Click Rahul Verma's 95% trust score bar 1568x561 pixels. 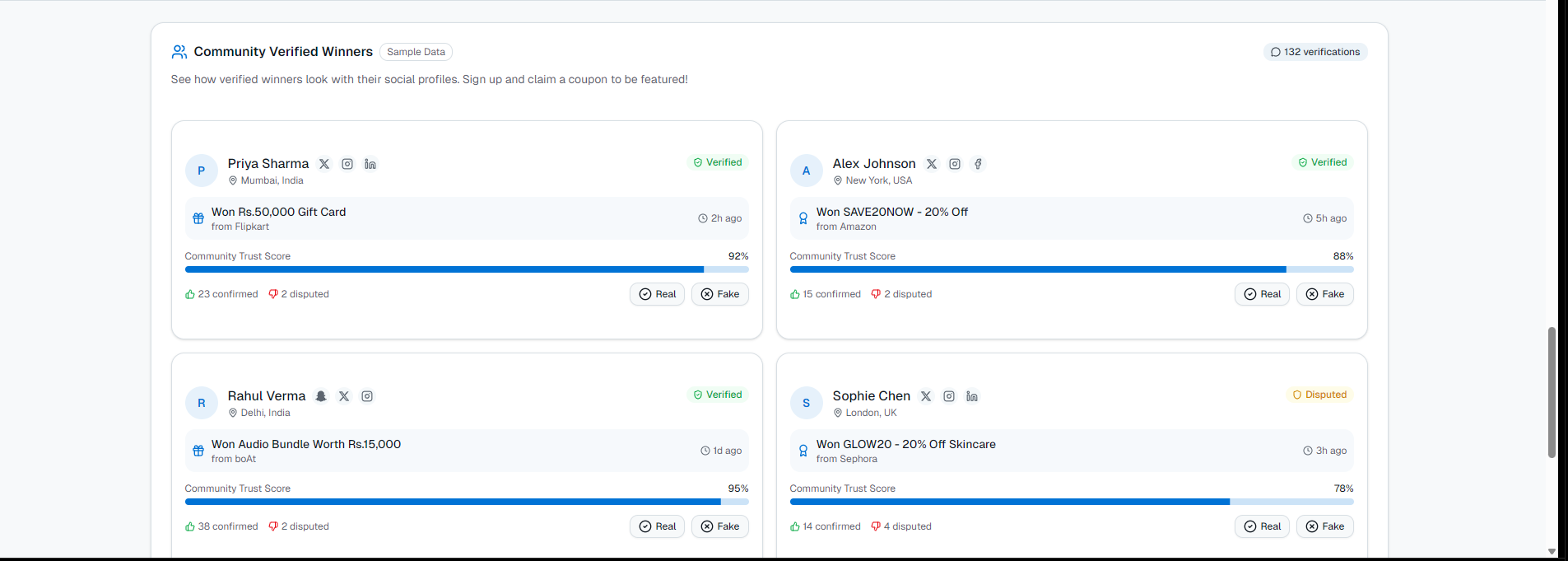click(x=467, y=502)
